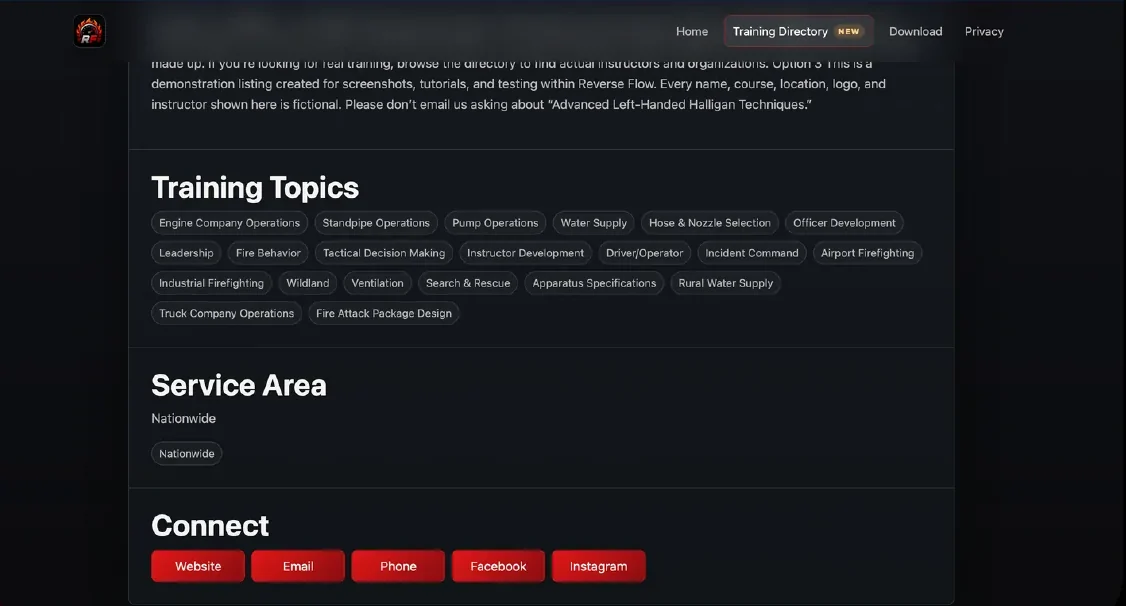Screen dimensions: 1126x606
Task: Click the Tactical Decision Making tag
Action: pos(383,253)
